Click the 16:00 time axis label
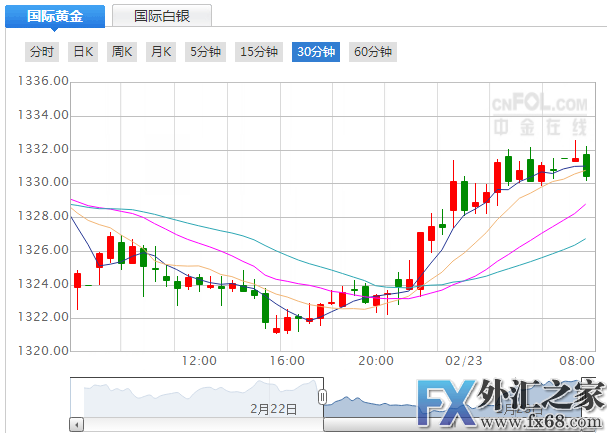607x433 pixels. [287, 361]
